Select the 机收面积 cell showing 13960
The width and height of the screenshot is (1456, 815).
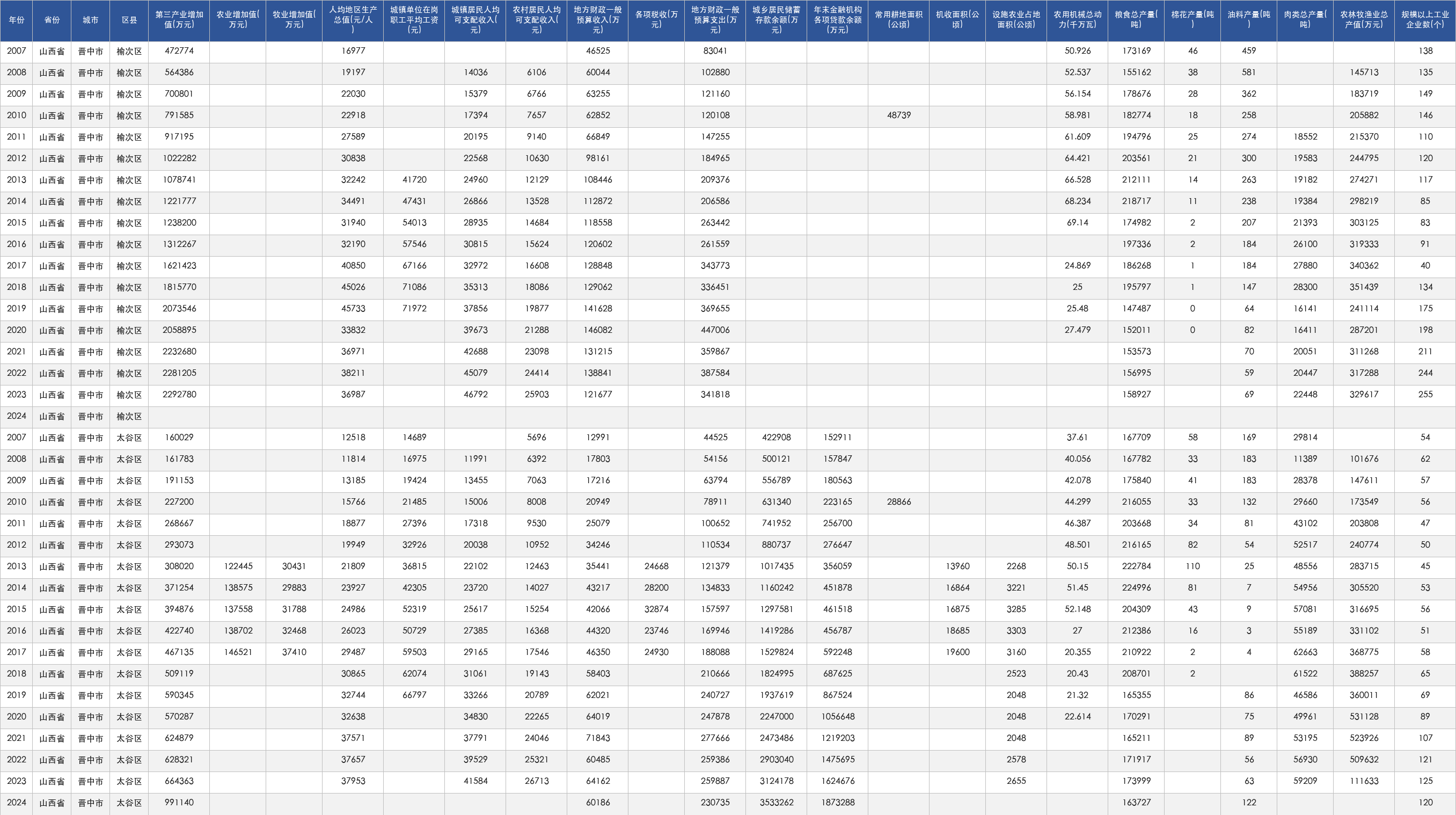click(x=957, y=566)
